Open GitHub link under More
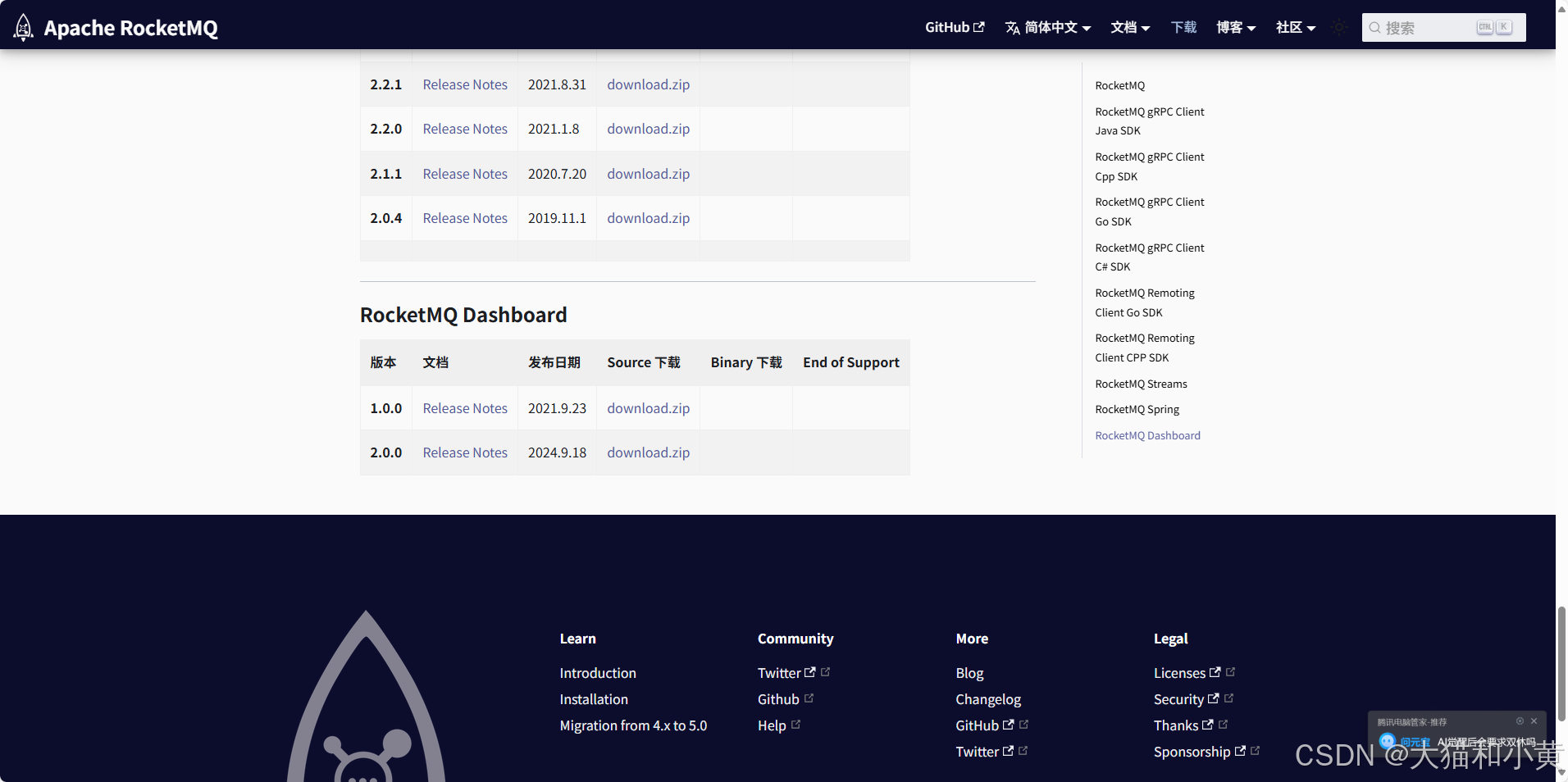 pyautogui.click(x=984, y=725)
